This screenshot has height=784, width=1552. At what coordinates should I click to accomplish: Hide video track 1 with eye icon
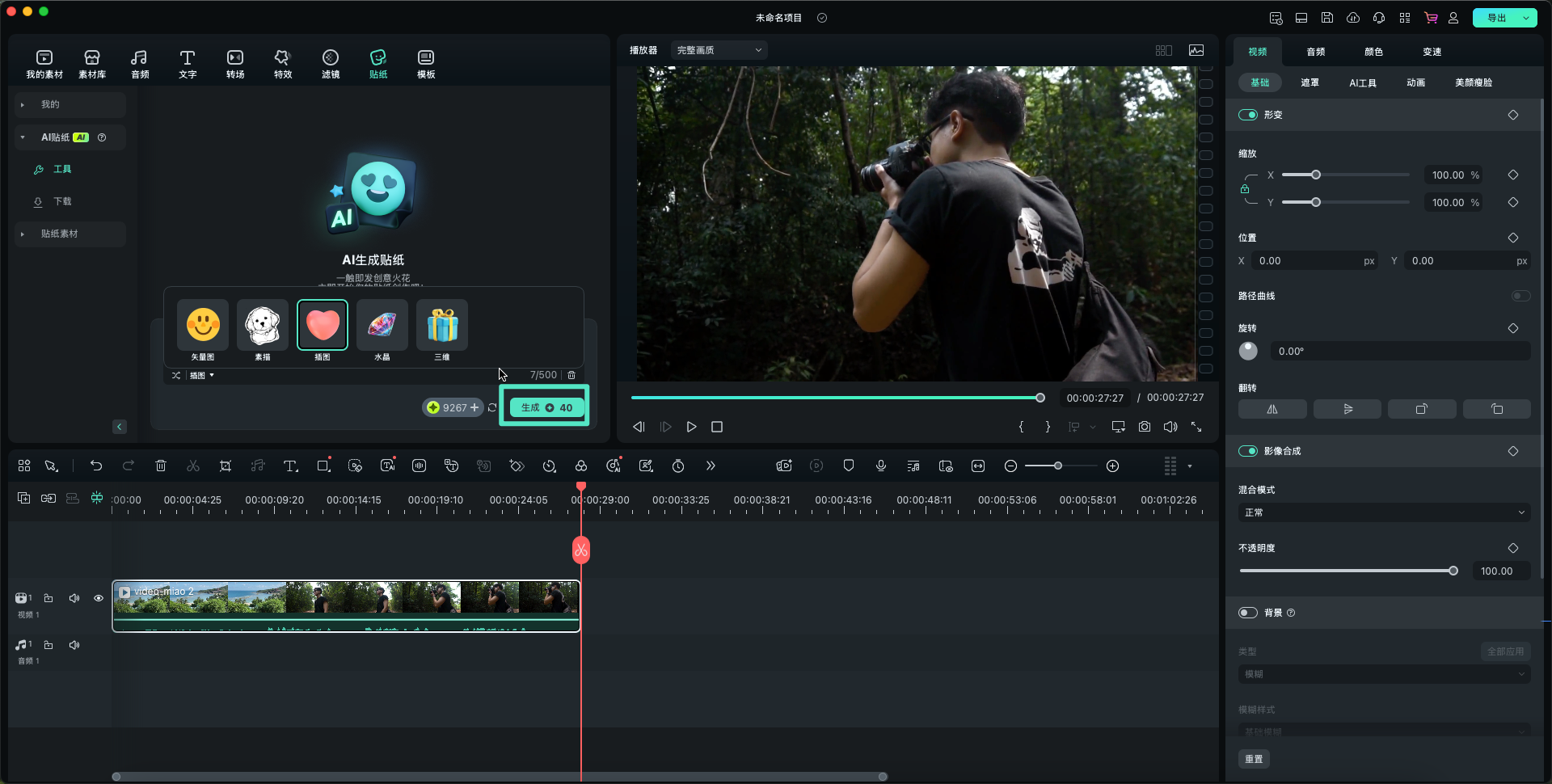(x=99, y=598)
